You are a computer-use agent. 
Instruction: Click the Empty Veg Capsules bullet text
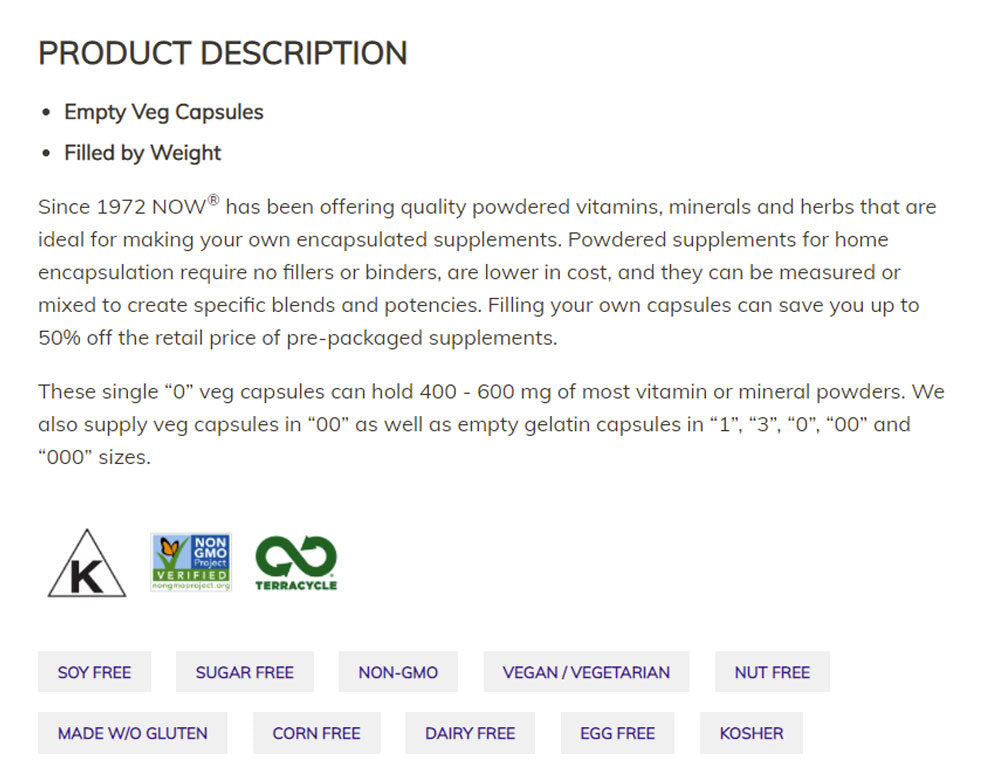(164, 112)
